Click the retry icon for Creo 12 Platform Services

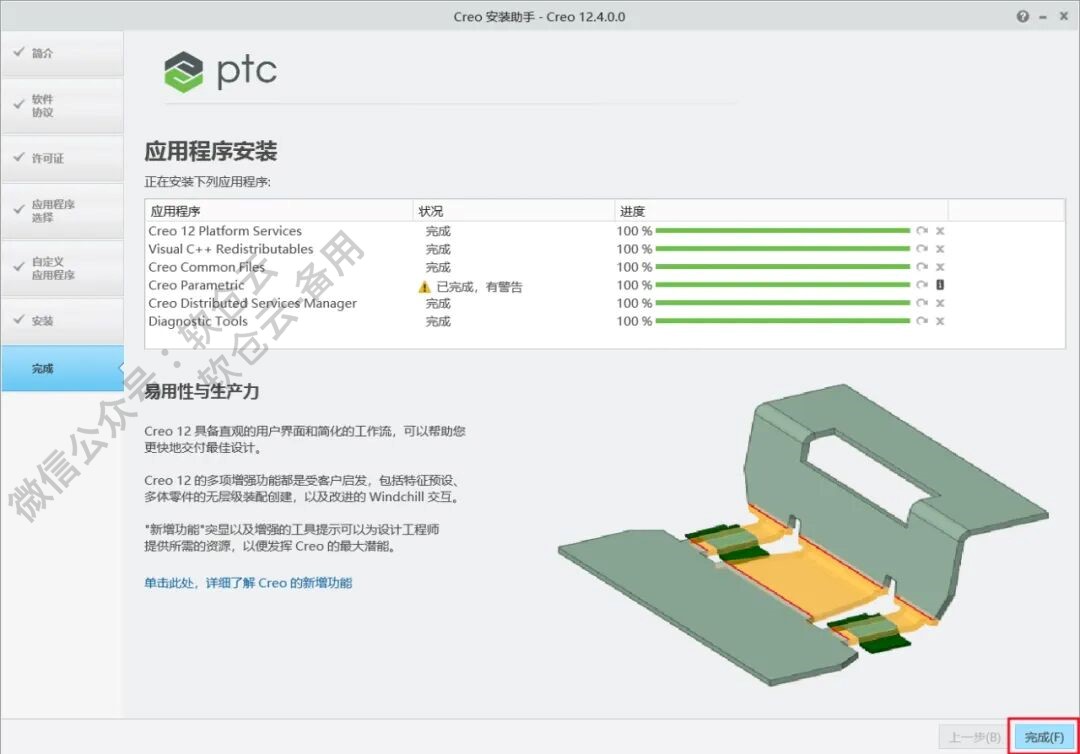point(922,230)
